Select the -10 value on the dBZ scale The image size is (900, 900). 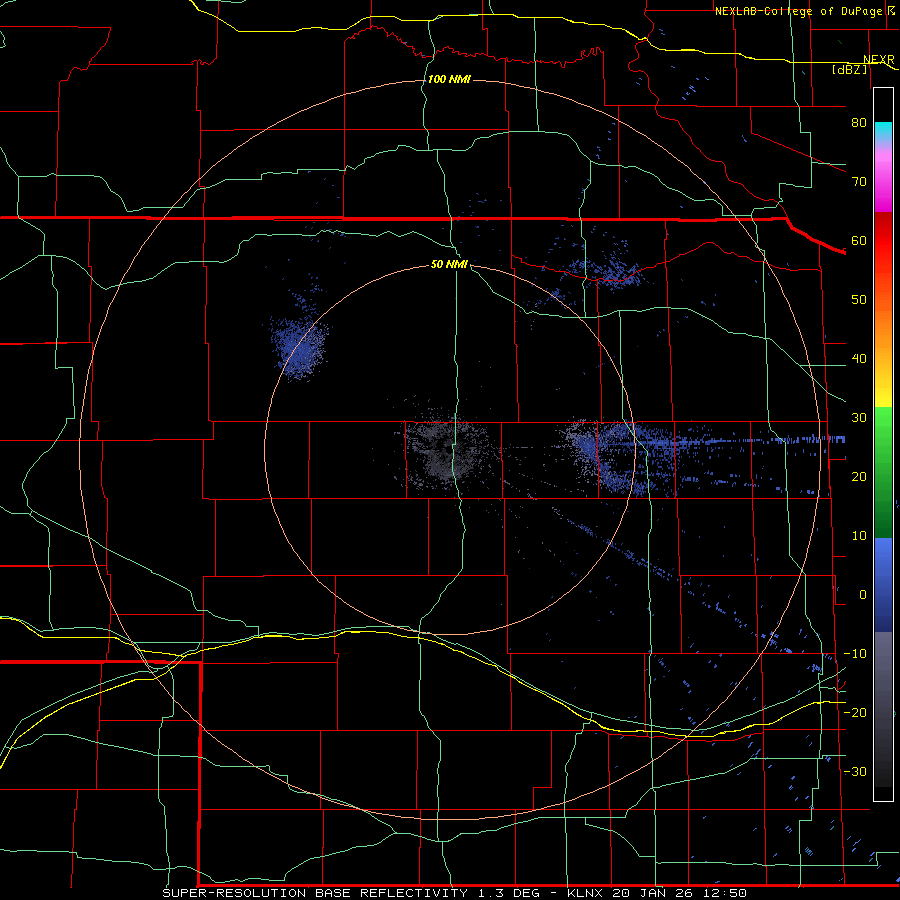[x=855, y=654]
